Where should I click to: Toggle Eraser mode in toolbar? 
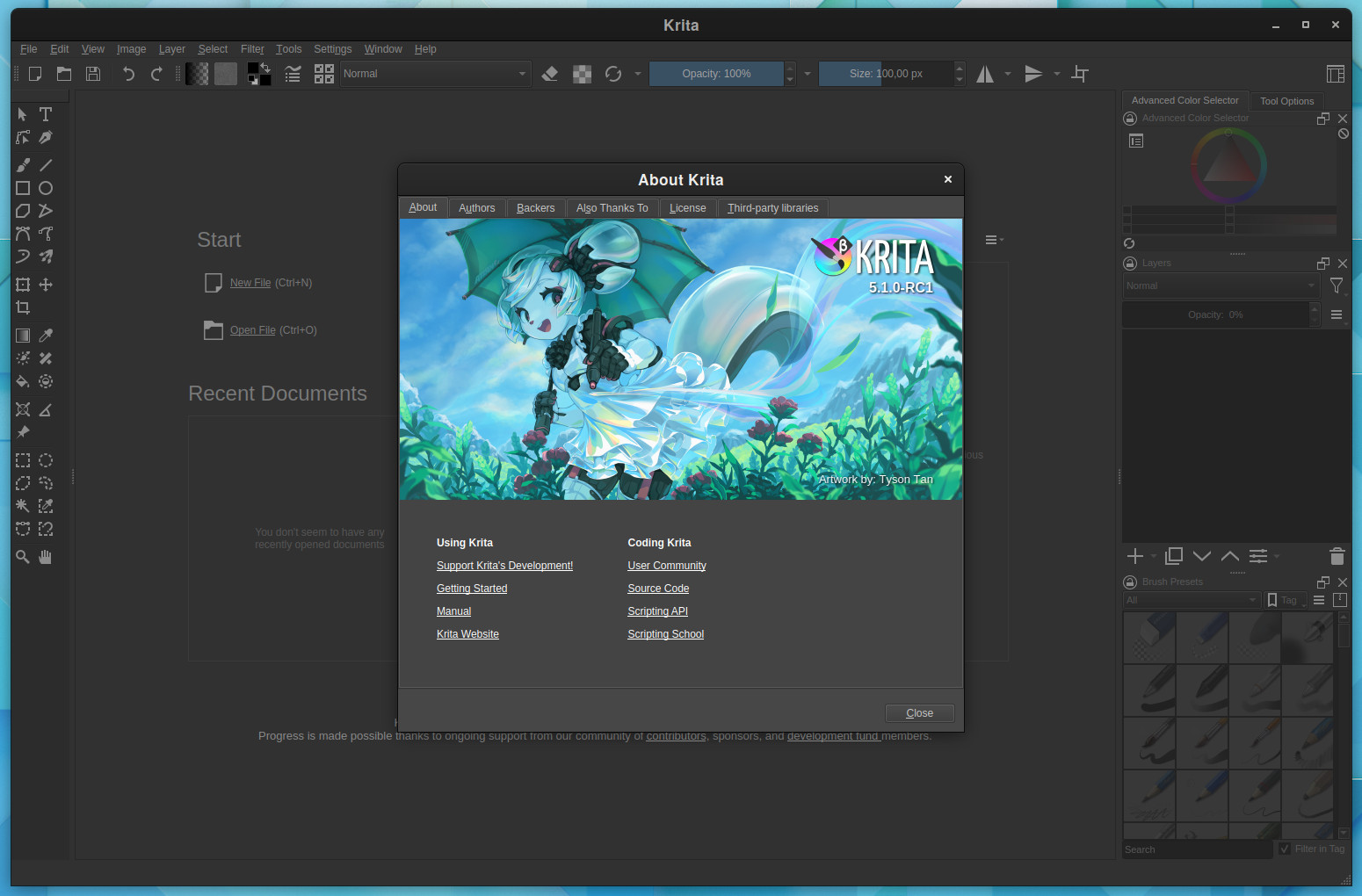pyautogui.click(x=550, y=74)
